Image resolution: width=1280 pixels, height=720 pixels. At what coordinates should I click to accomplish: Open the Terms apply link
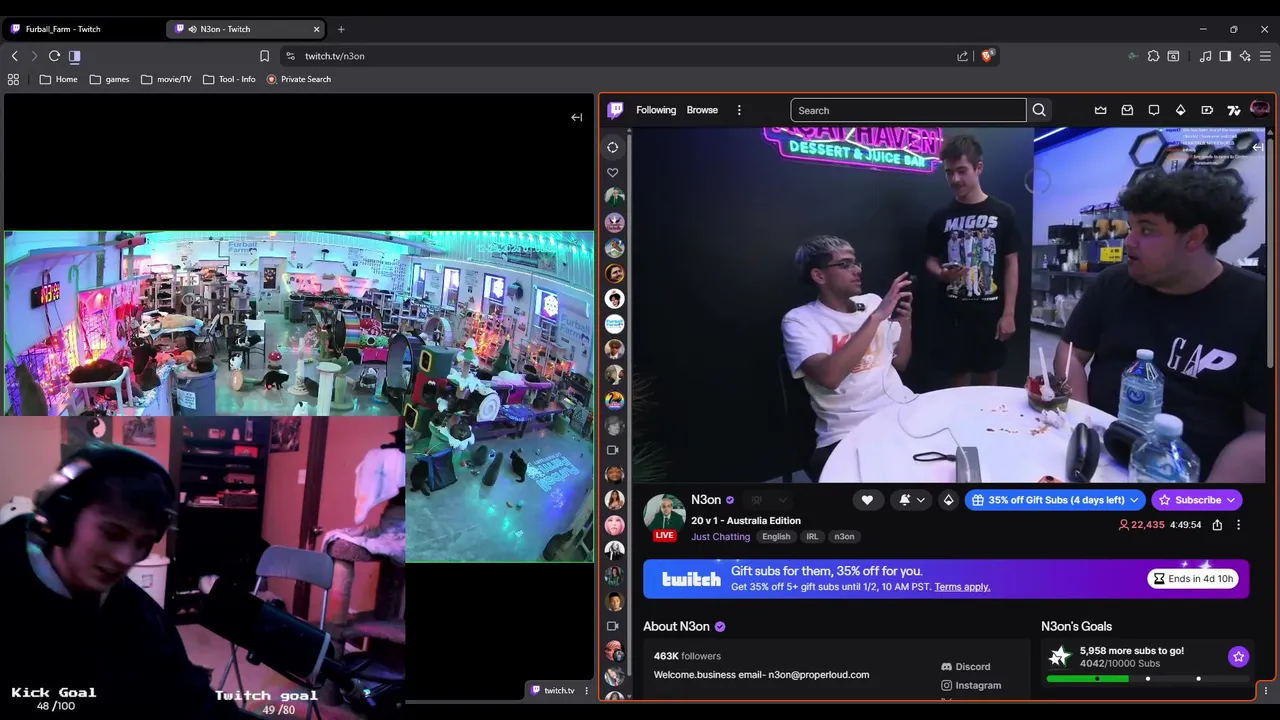coord(962,587)
